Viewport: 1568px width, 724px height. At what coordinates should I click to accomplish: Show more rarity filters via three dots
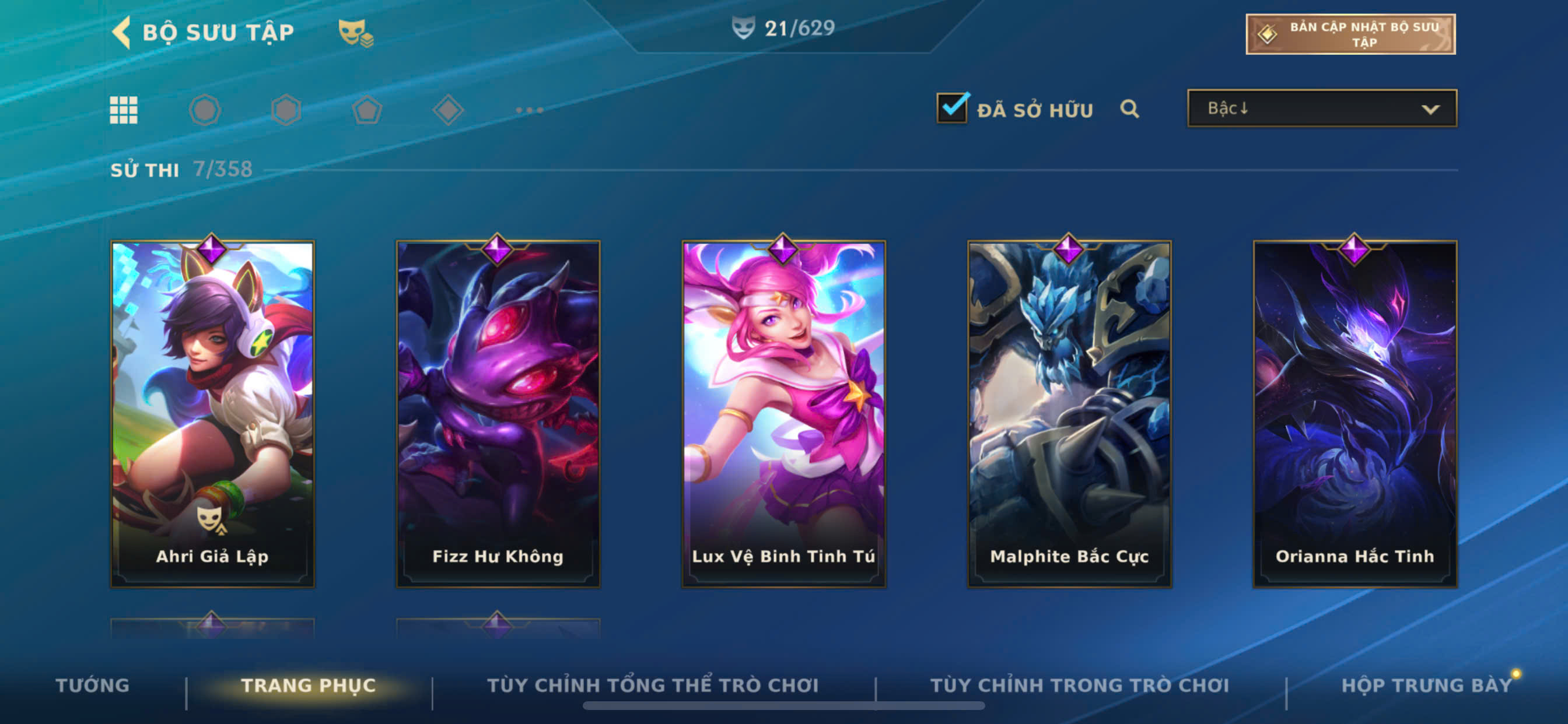pos(529,110)
